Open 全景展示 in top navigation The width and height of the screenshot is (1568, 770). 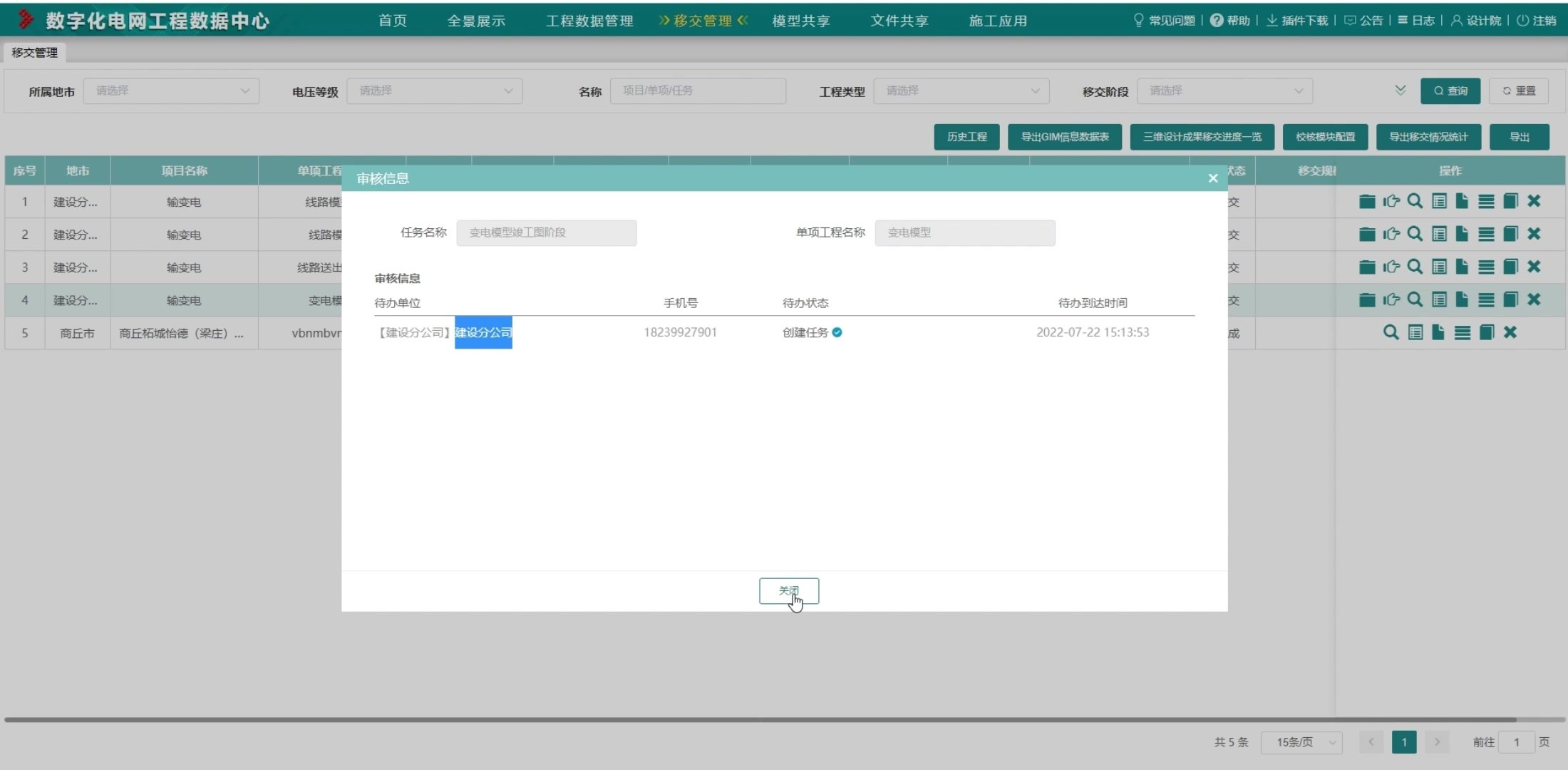click(476, 21)
